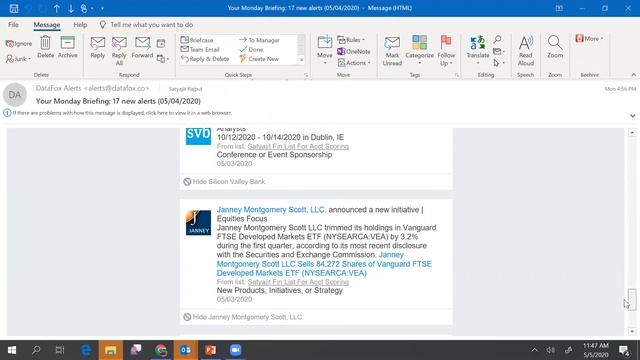640x360 pixels.
Task: Collapse the ribbon with the chevron
Action: click(633, 75)
